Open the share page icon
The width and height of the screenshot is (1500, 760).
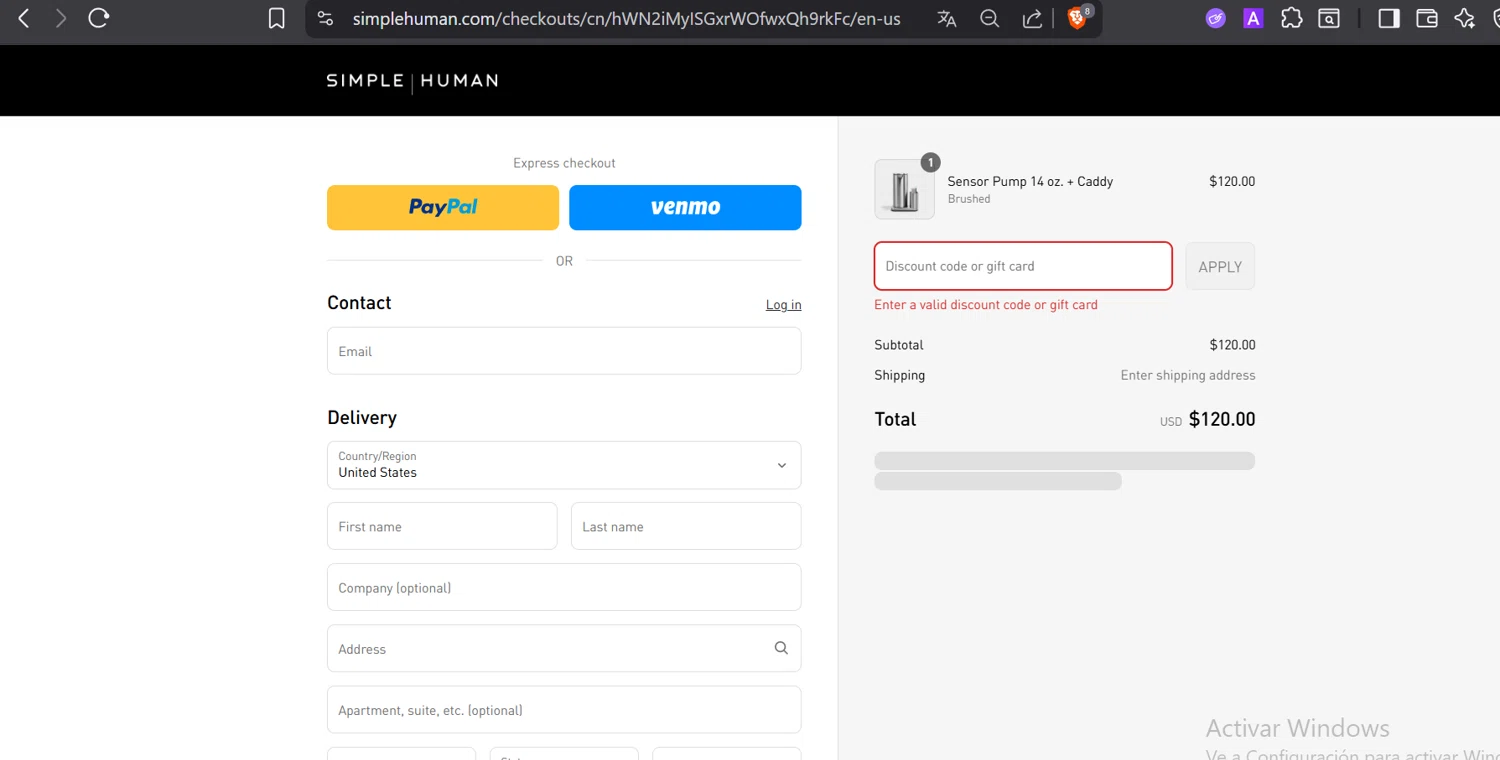[x=1032, y=19]
